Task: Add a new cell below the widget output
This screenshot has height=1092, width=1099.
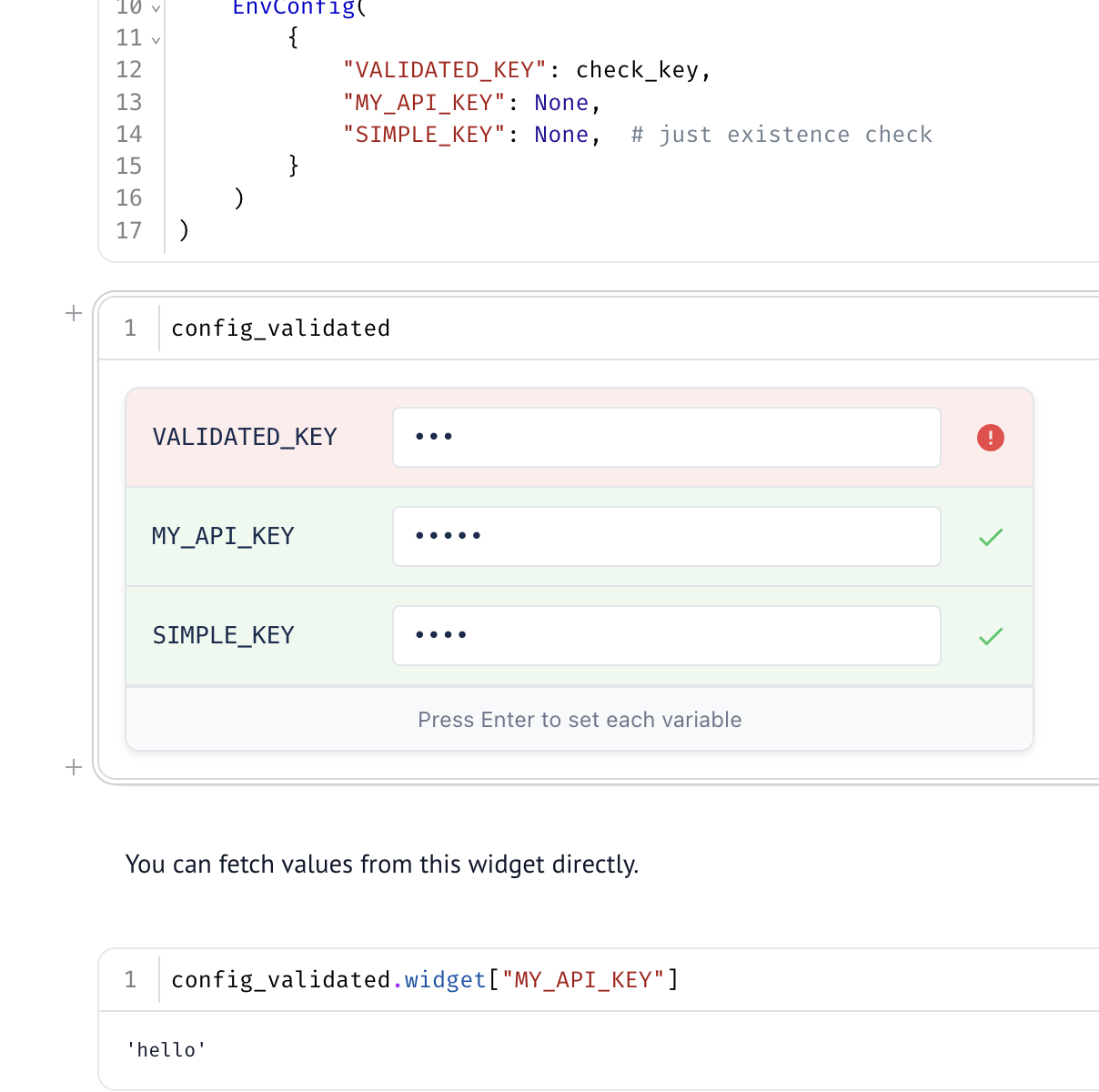Action: click(73, 768)
